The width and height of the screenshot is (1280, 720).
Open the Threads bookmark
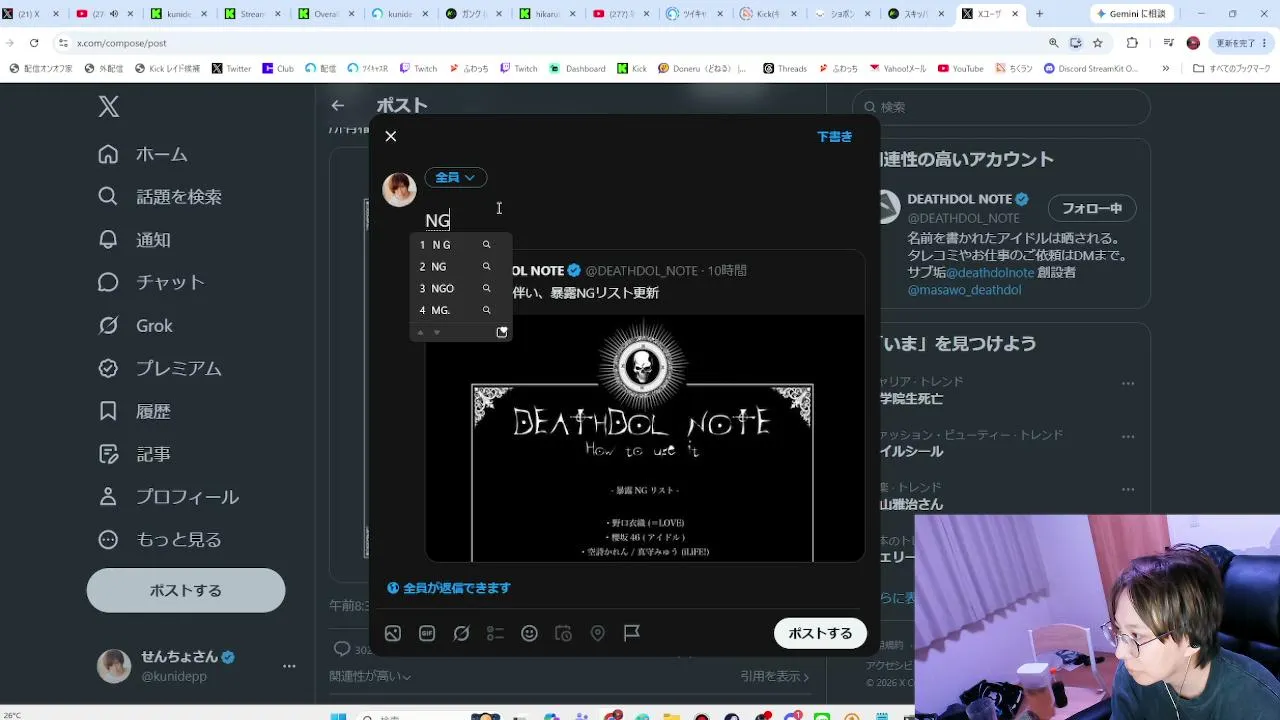point(785,69)
